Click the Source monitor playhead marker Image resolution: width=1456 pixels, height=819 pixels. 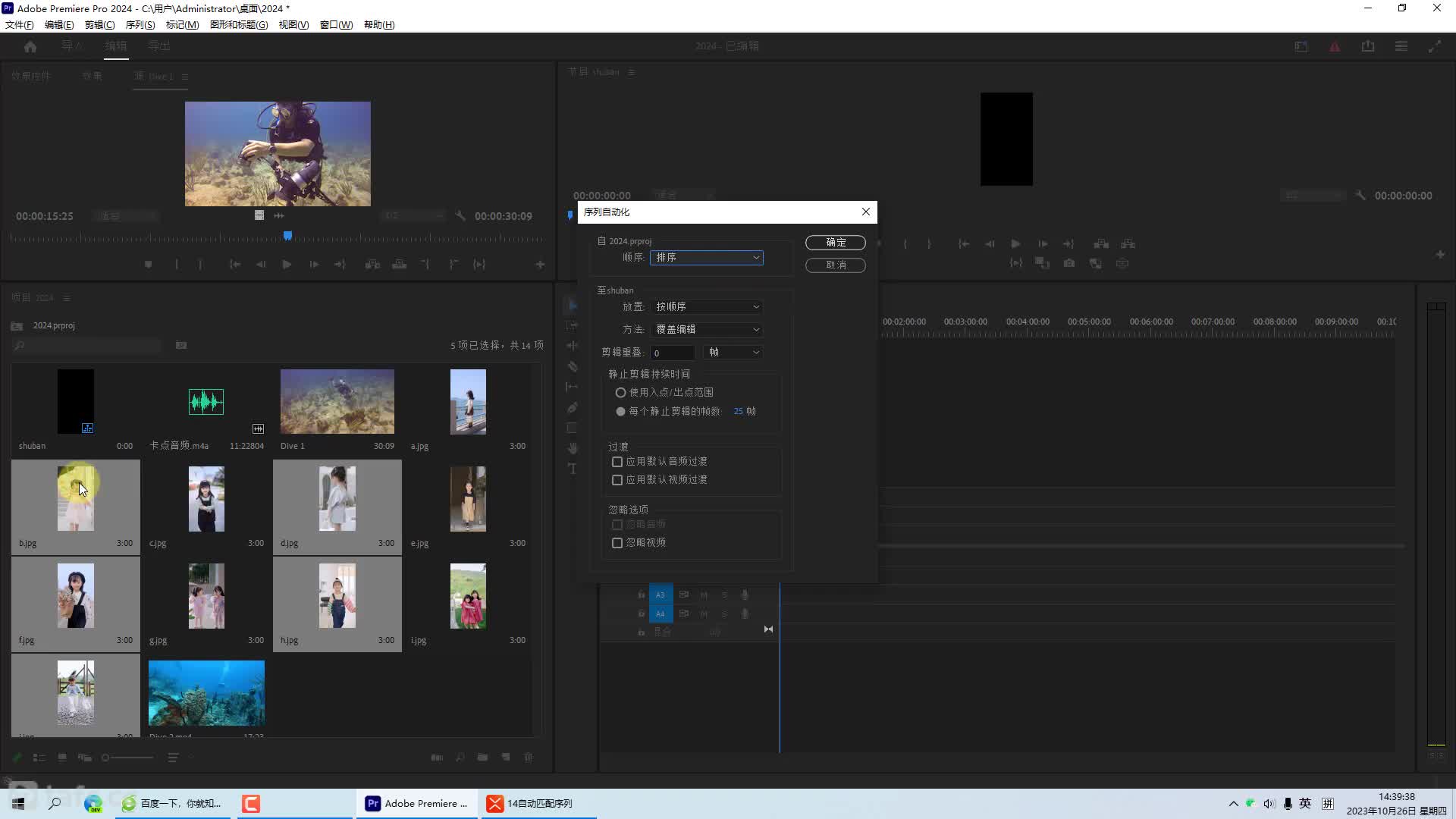coord(287,236)
